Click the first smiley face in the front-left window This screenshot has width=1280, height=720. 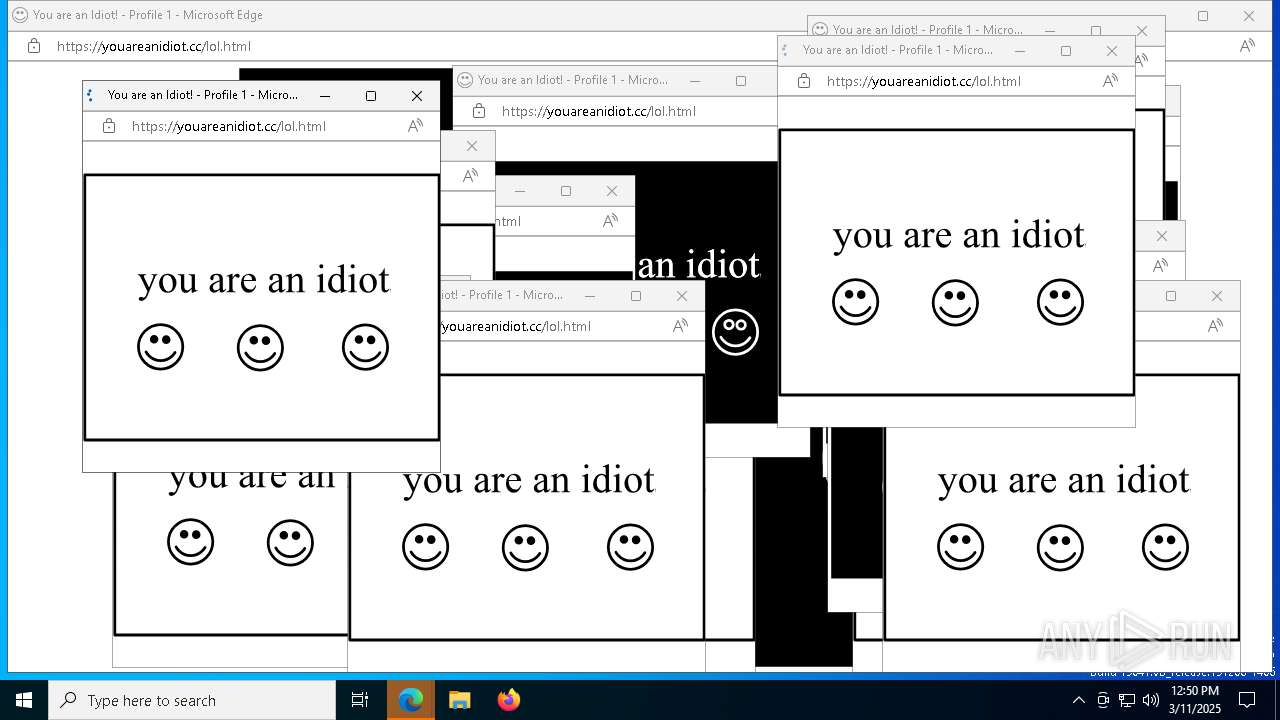pos(161,347)
